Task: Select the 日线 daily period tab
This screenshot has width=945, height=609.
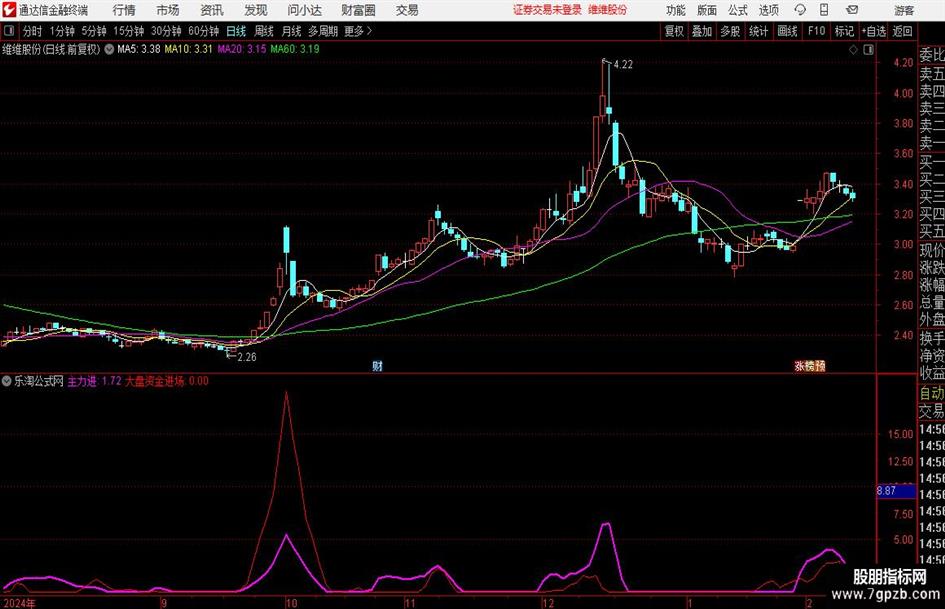Action: pos(236,31)
